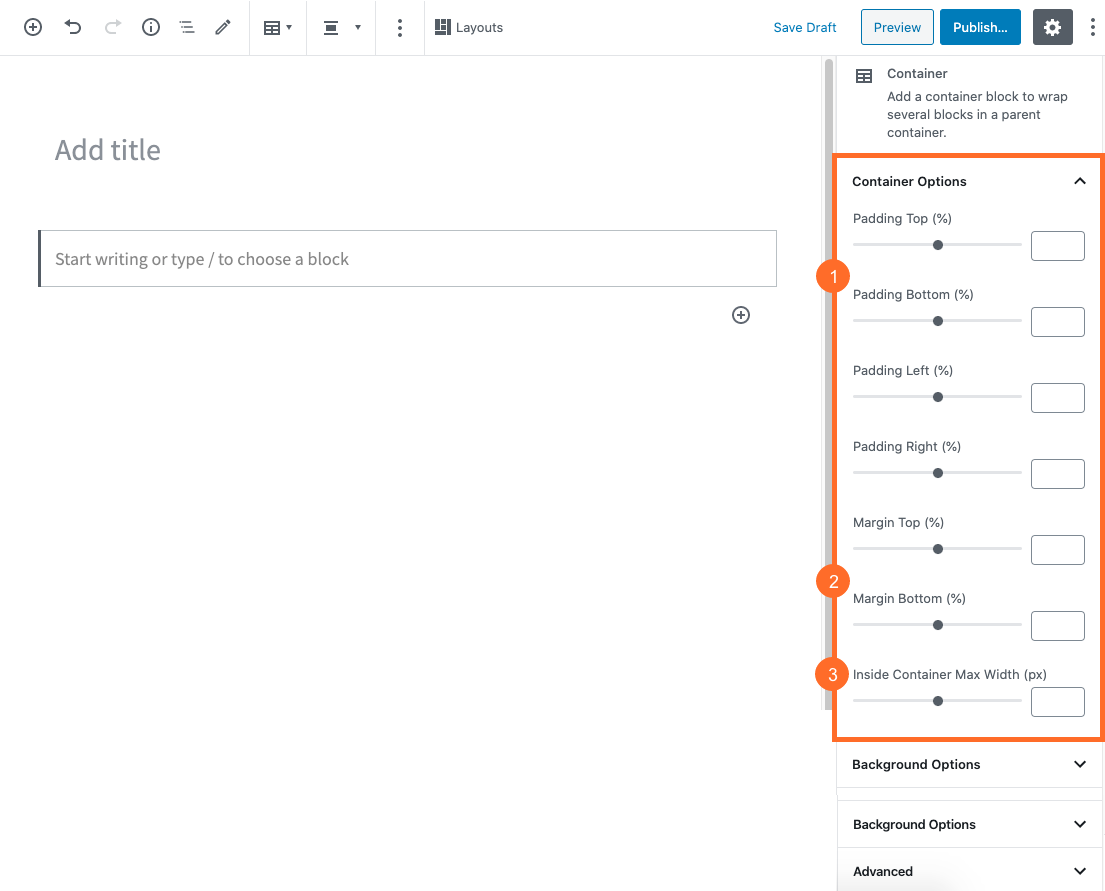Image resolution: width=1105 pixels, height=891 pixels.
Task: Click the Publish button
Action: click(979, 28)
